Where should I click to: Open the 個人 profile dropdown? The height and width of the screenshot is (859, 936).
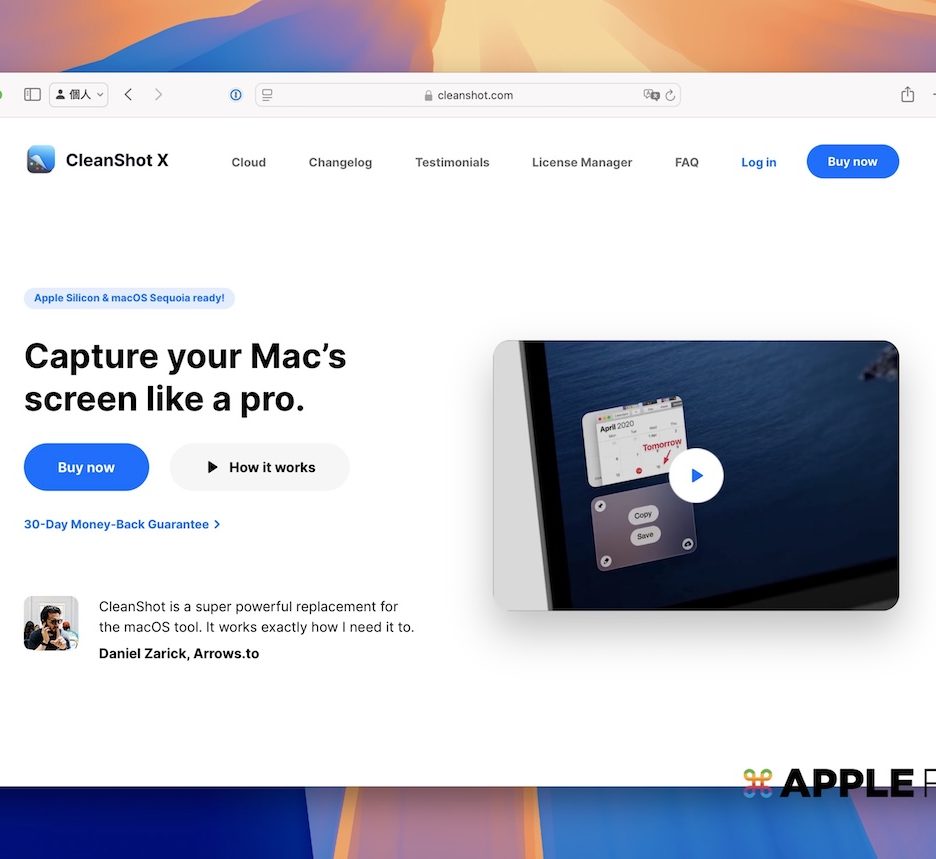pos(78,95)
